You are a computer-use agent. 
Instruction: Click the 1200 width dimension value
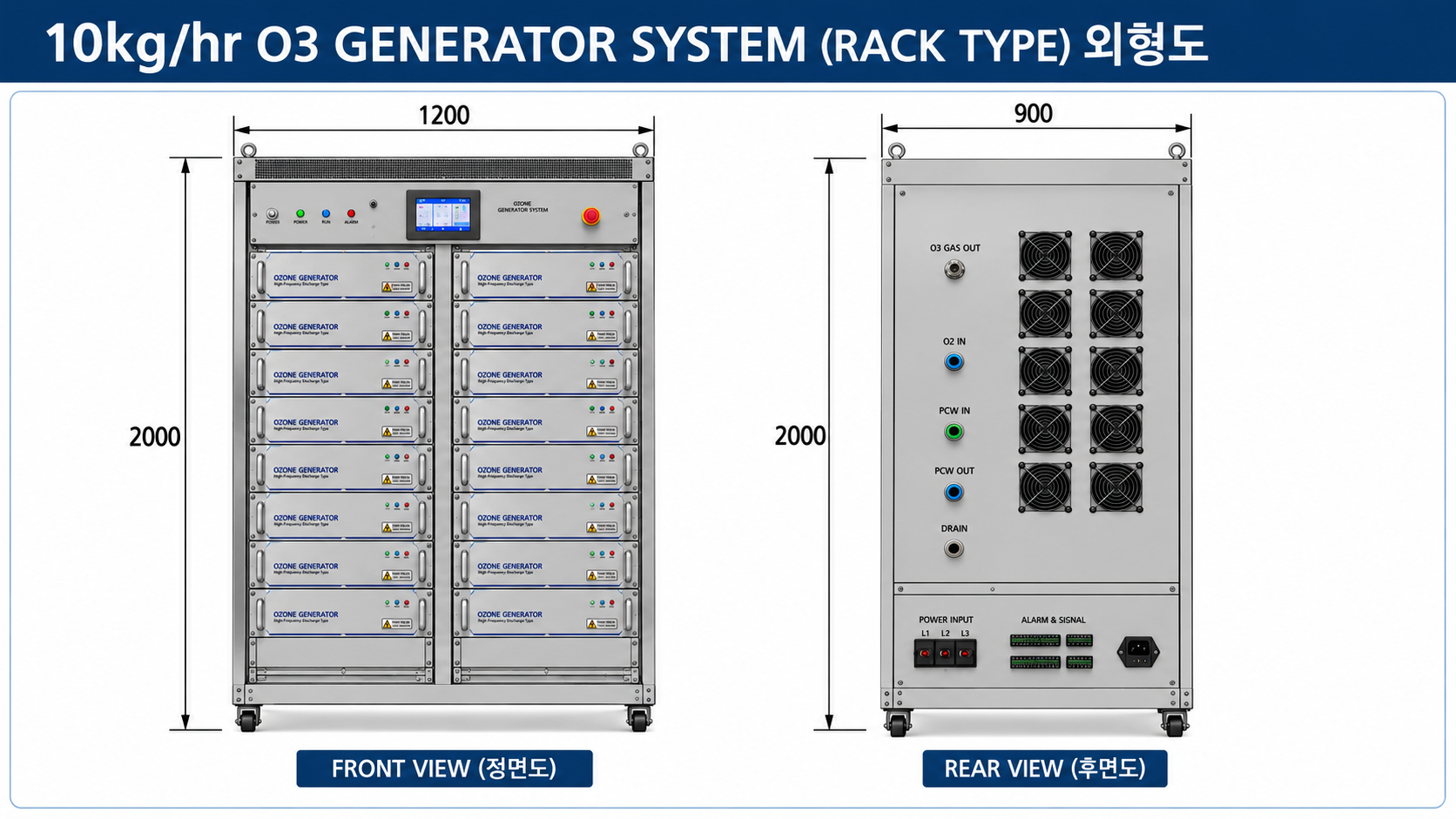444,115
